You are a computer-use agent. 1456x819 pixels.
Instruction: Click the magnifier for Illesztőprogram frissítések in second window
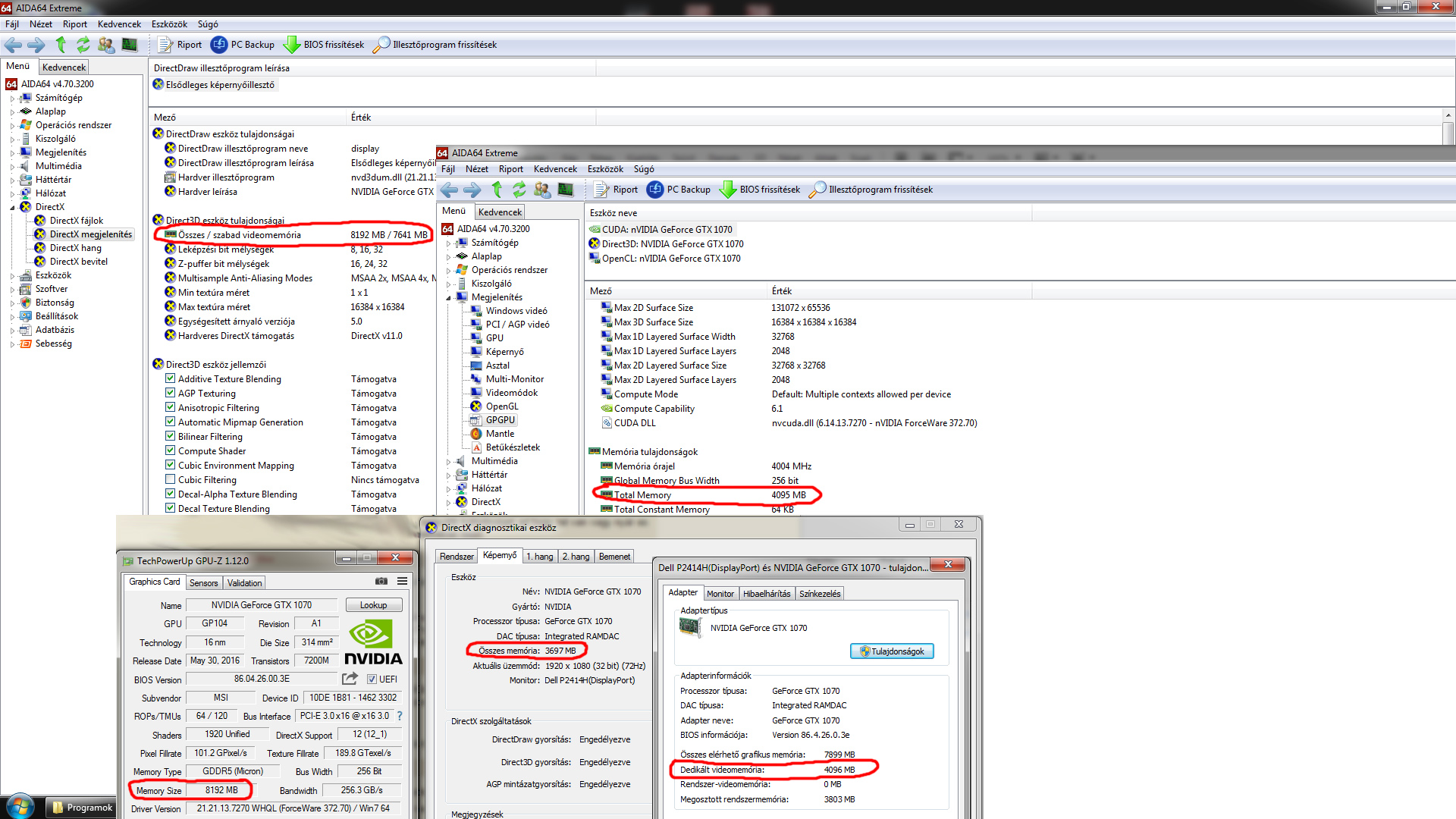(x=817, y=190)
